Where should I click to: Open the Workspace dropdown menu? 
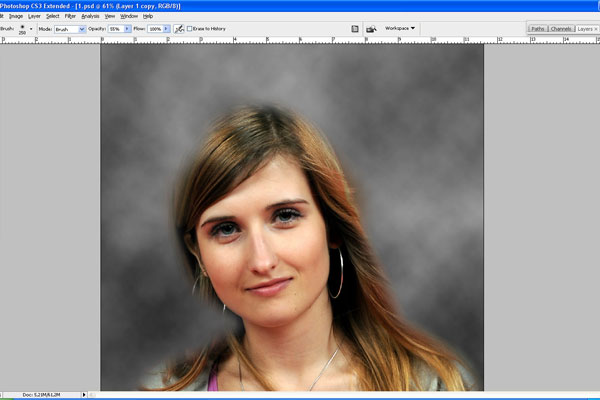(x=400, y=28)
